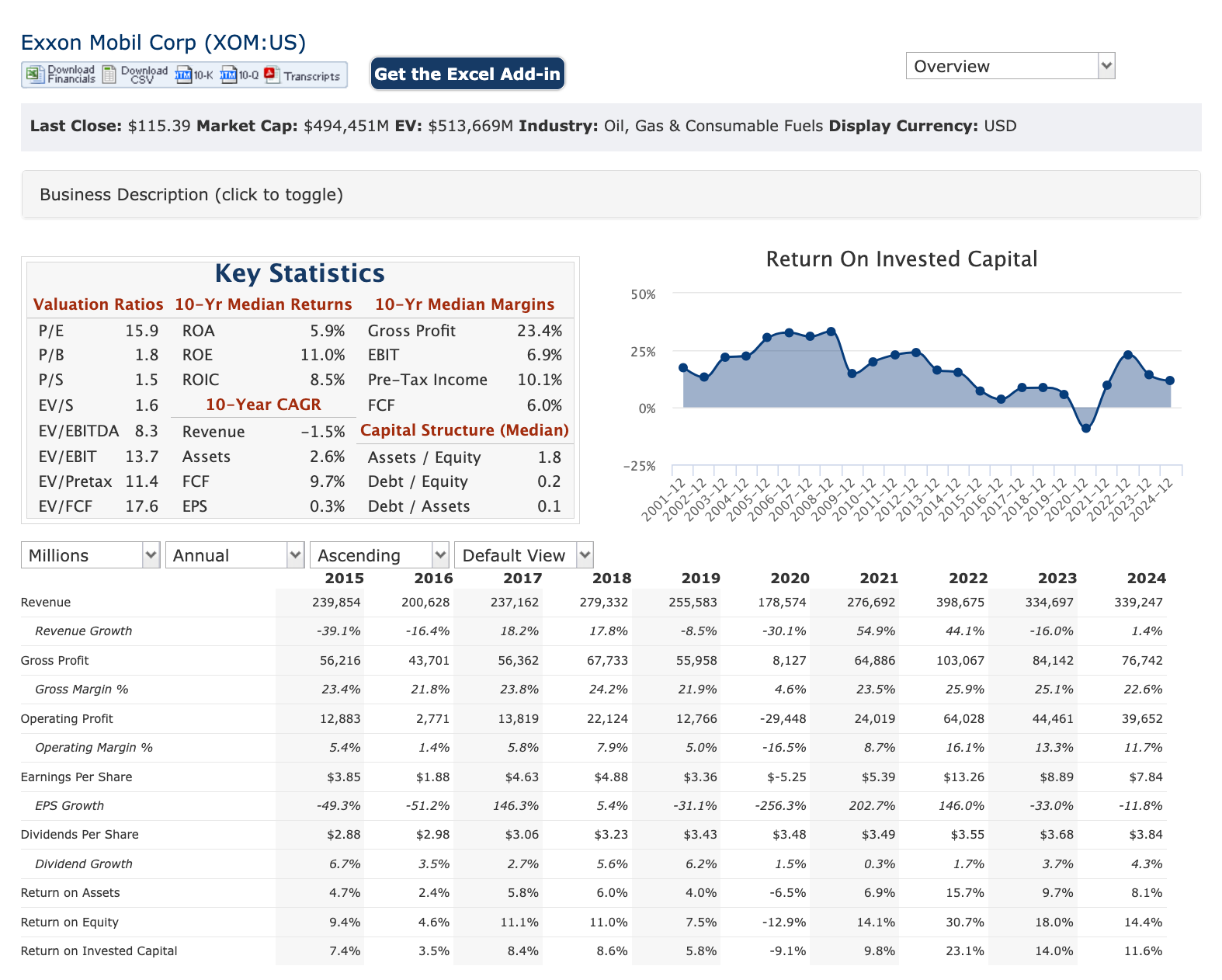Click the Last Close value $115.39

[159, 126]
